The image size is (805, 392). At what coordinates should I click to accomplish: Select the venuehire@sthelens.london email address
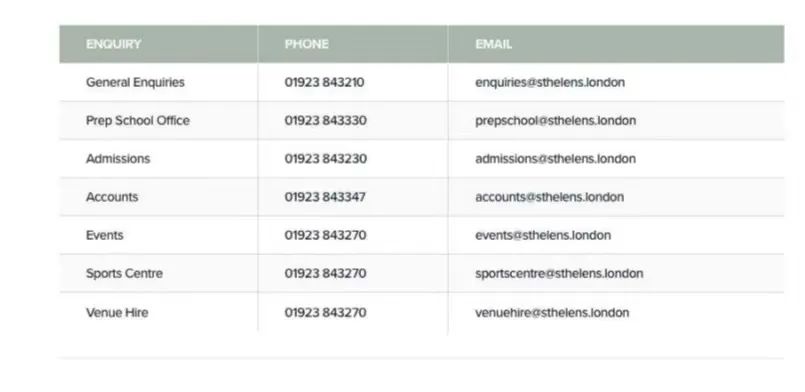pyautogui.click(x=552, y=312)
